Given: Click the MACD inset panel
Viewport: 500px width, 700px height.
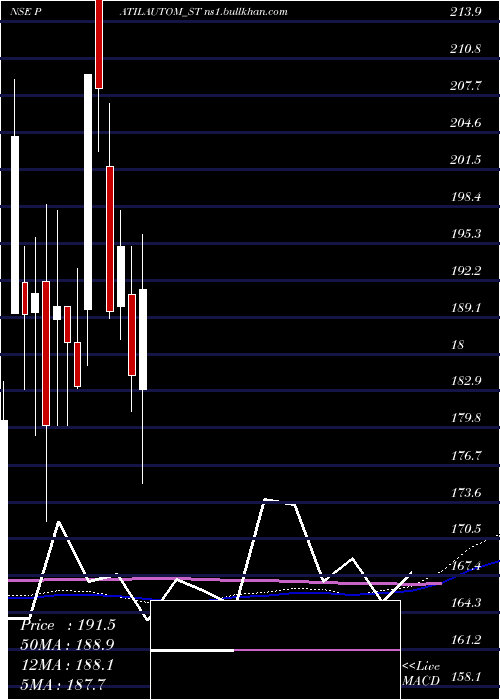Looking at the screenshot, I should [275, 650].
